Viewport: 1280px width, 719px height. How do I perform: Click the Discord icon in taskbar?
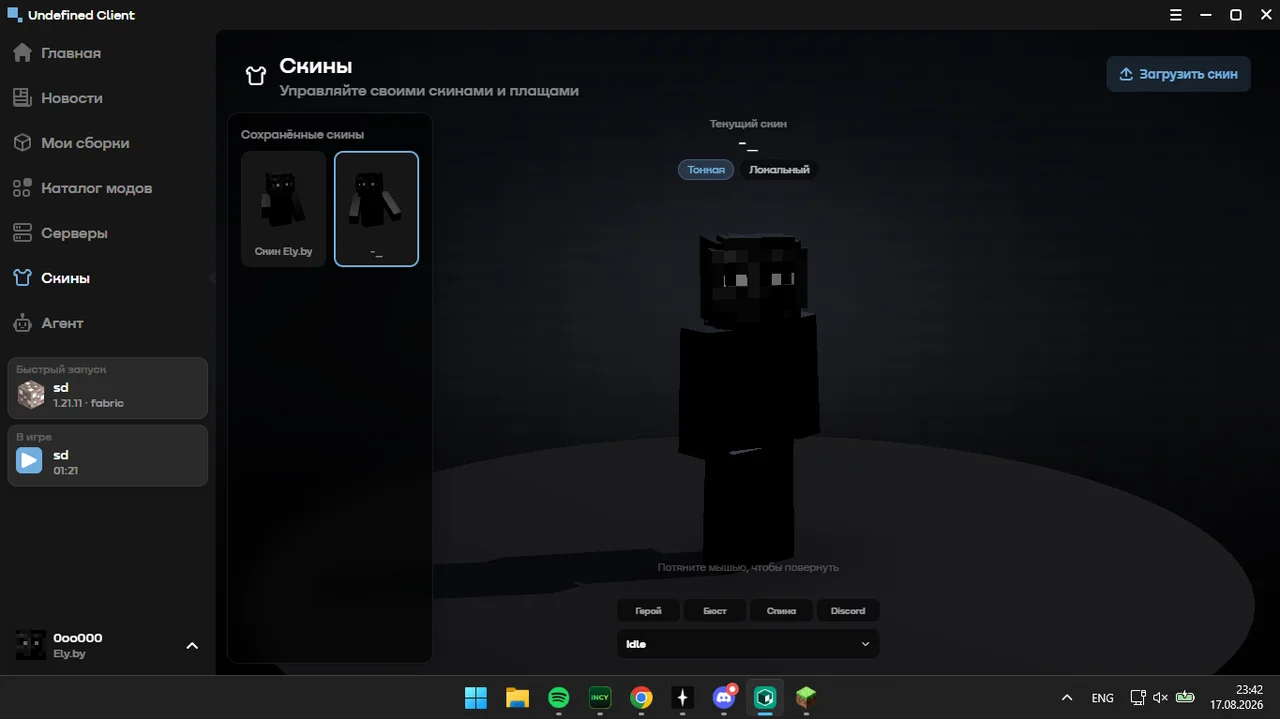[x=724, y=697]
